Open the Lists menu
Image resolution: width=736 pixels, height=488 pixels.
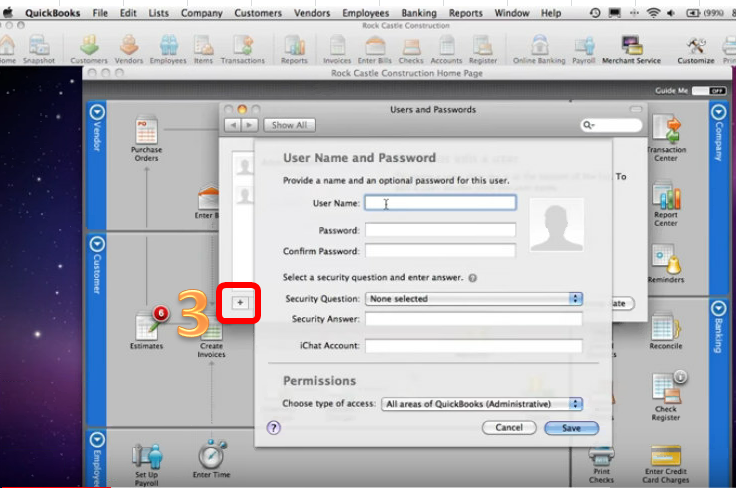pyautogui.click(x=159, y=13)
